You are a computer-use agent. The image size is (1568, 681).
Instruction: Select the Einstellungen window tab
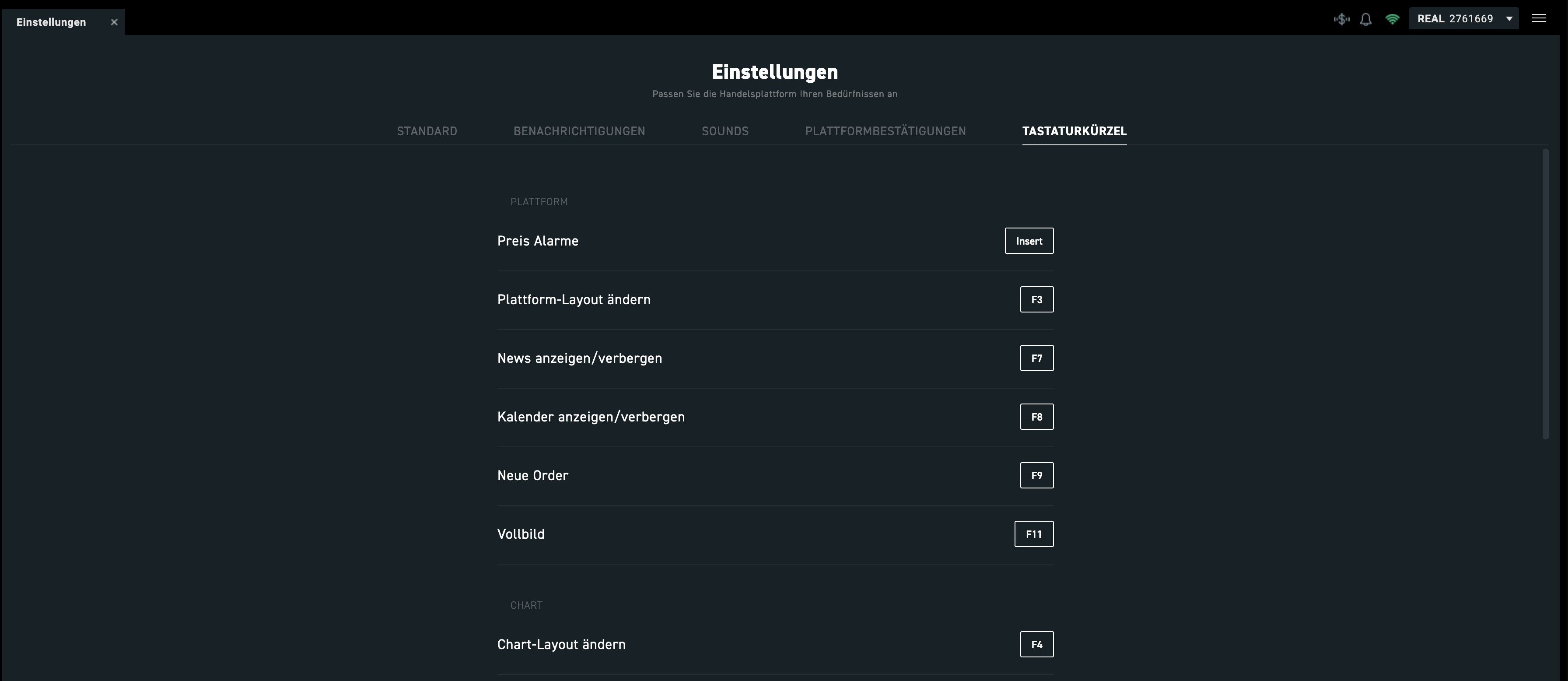coord(51,22)
